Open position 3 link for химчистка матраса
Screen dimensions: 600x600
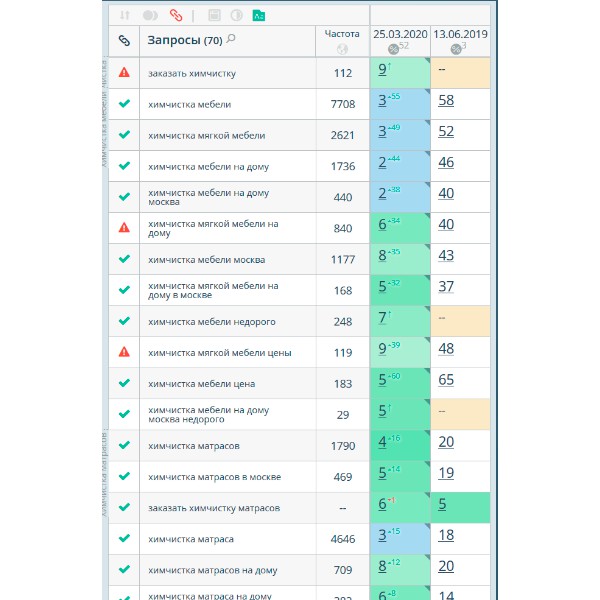pyautogui.click(x=382, y=535)
